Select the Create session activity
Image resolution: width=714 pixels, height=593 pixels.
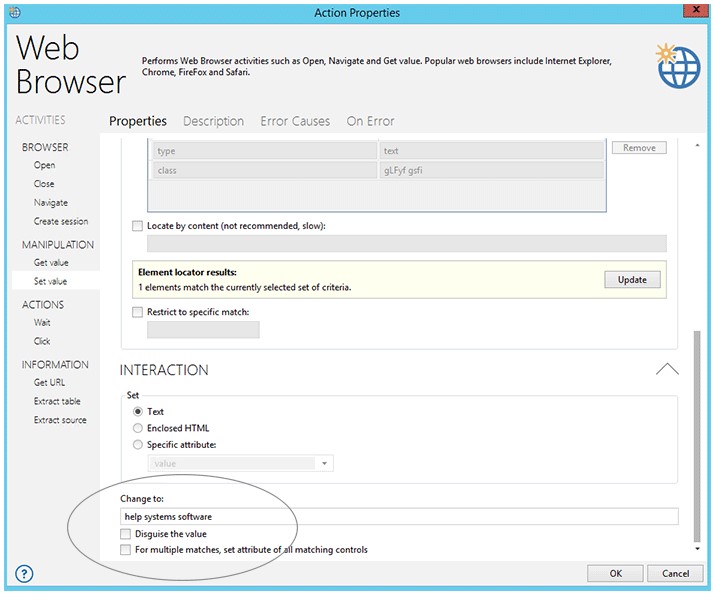61,221
